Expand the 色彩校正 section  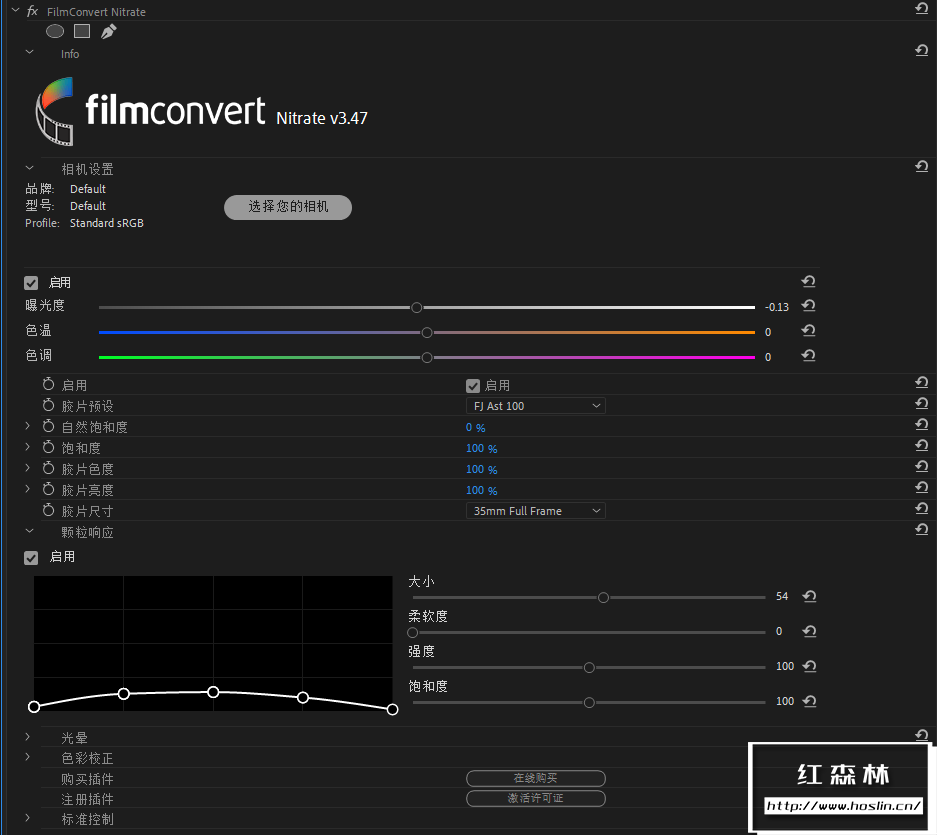coord(27,757)
